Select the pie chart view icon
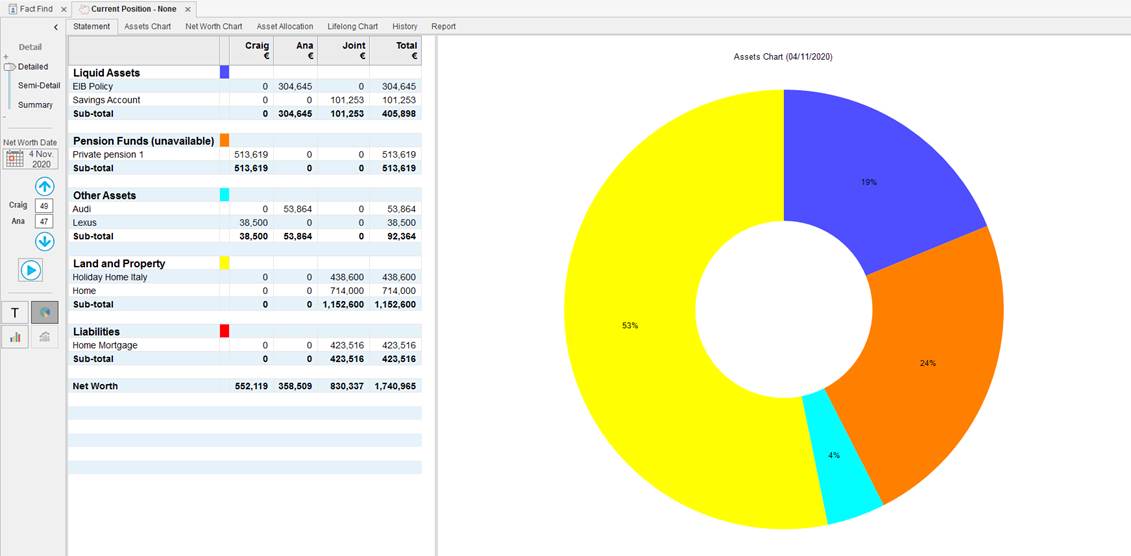 45,312
